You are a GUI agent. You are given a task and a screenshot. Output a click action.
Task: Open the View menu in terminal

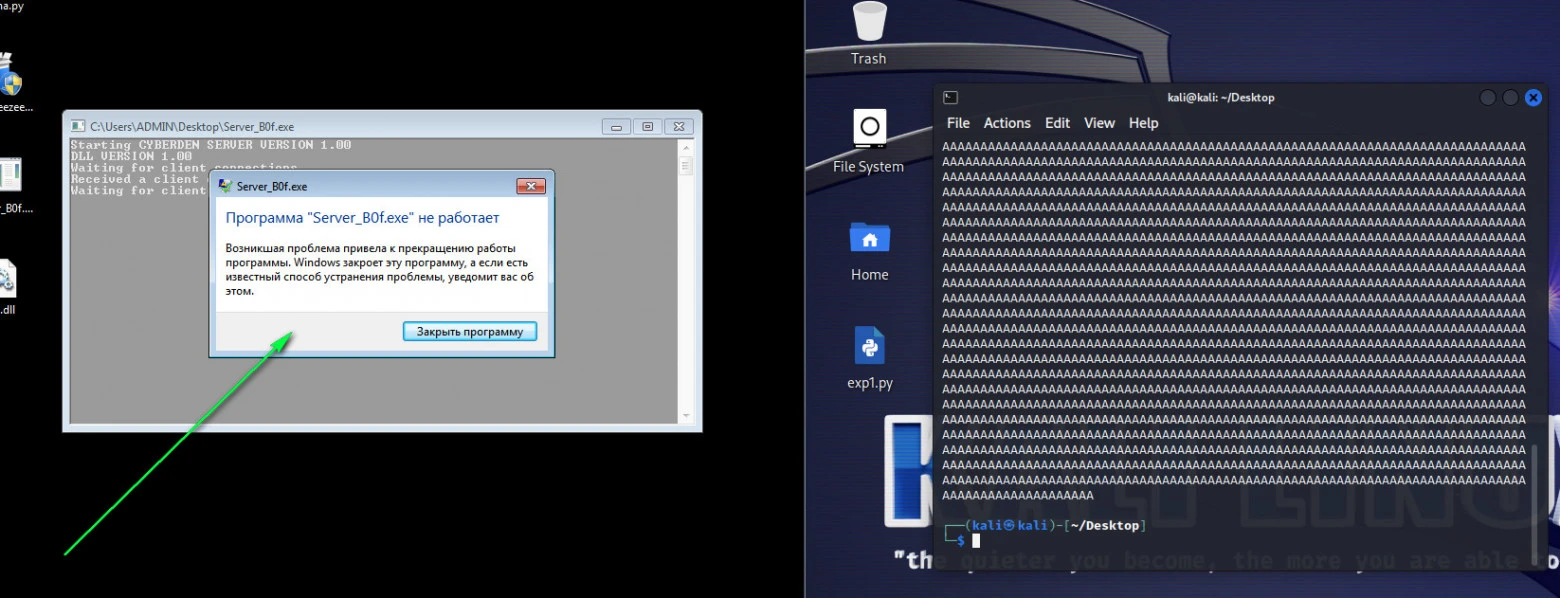[1099, 123]
